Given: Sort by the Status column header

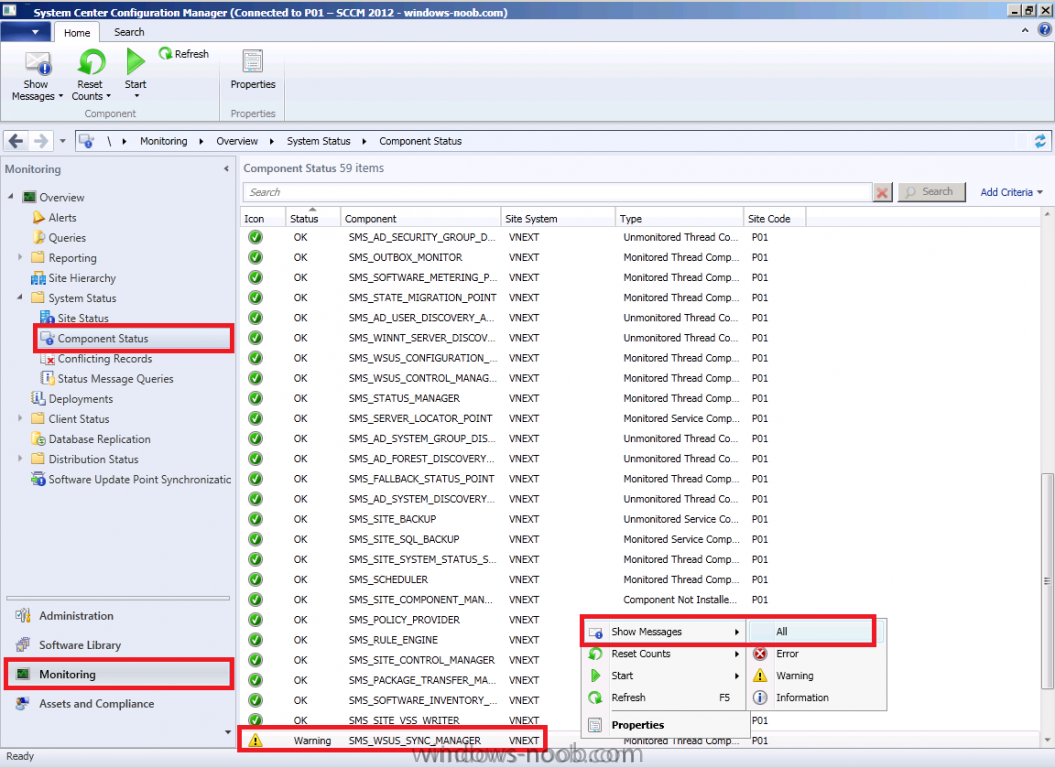Looking at the screenshot, I should coord(313,219).
